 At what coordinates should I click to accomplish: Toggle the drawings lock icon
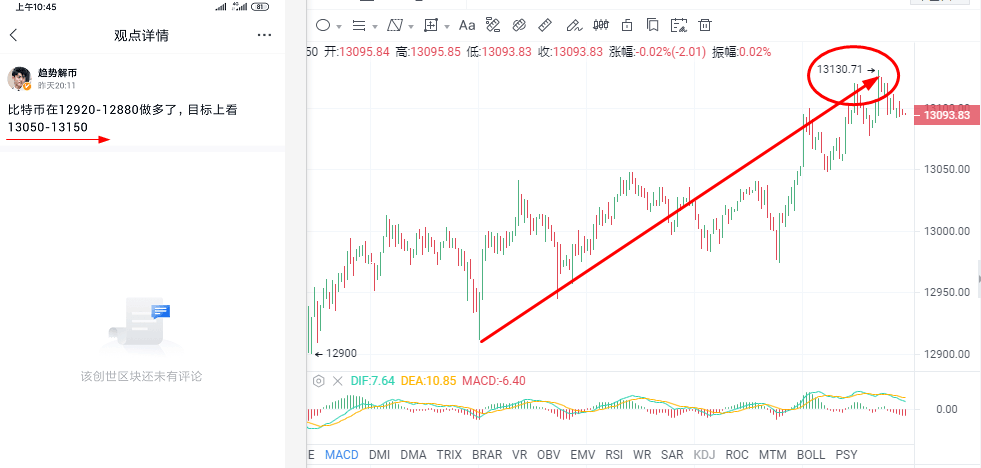pos(626,26)
